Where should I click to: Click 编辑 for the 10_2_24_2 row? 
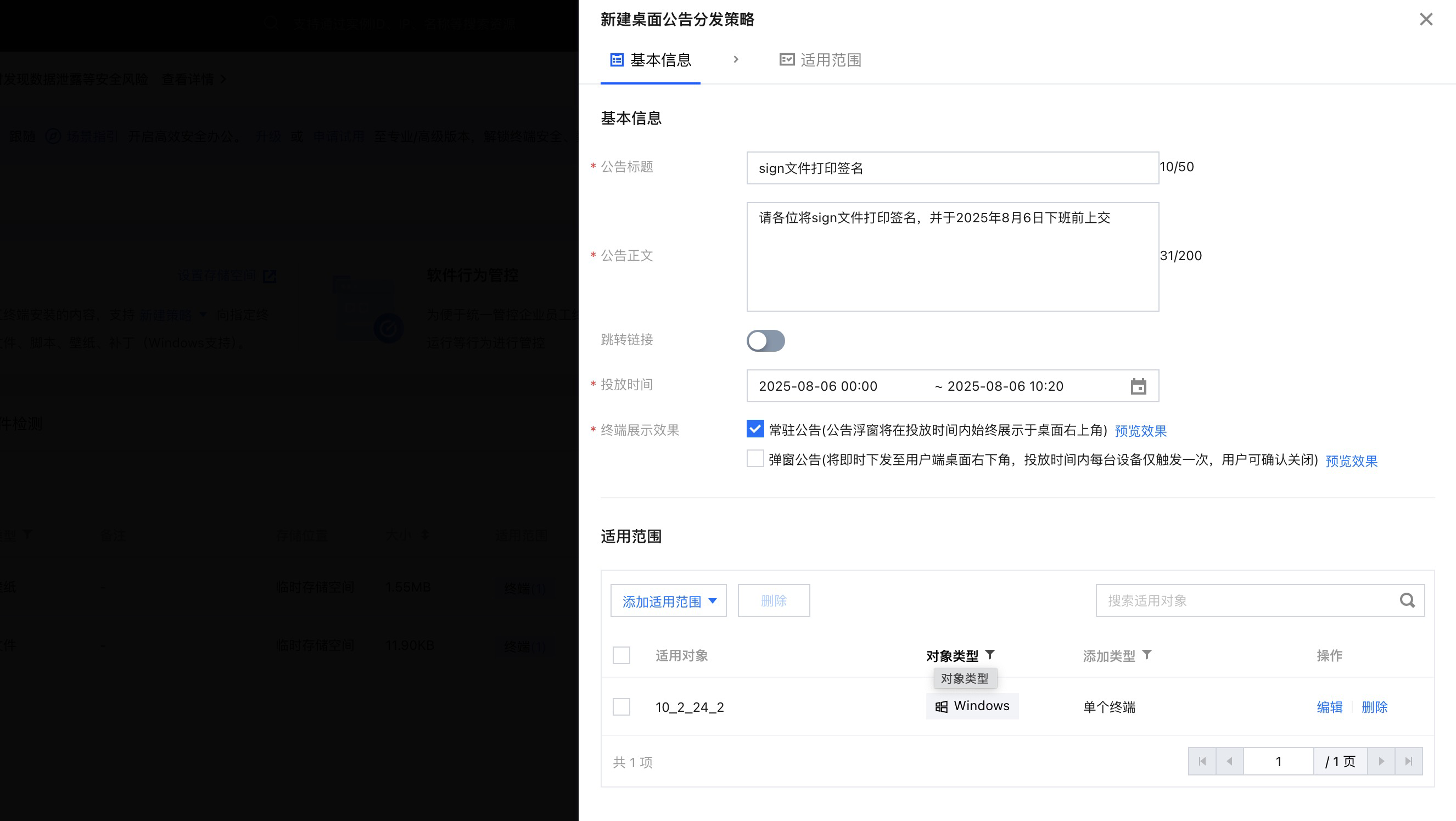tap(1329, 707)
